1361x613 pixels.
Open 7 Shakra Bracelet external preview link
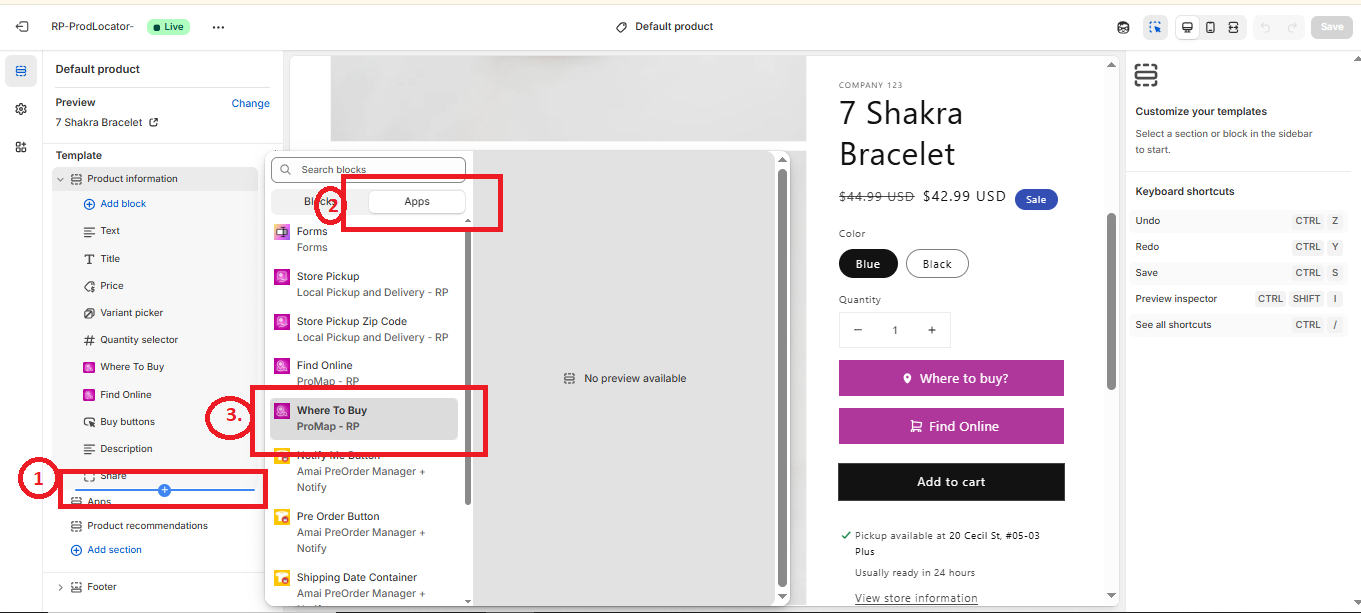153,122
